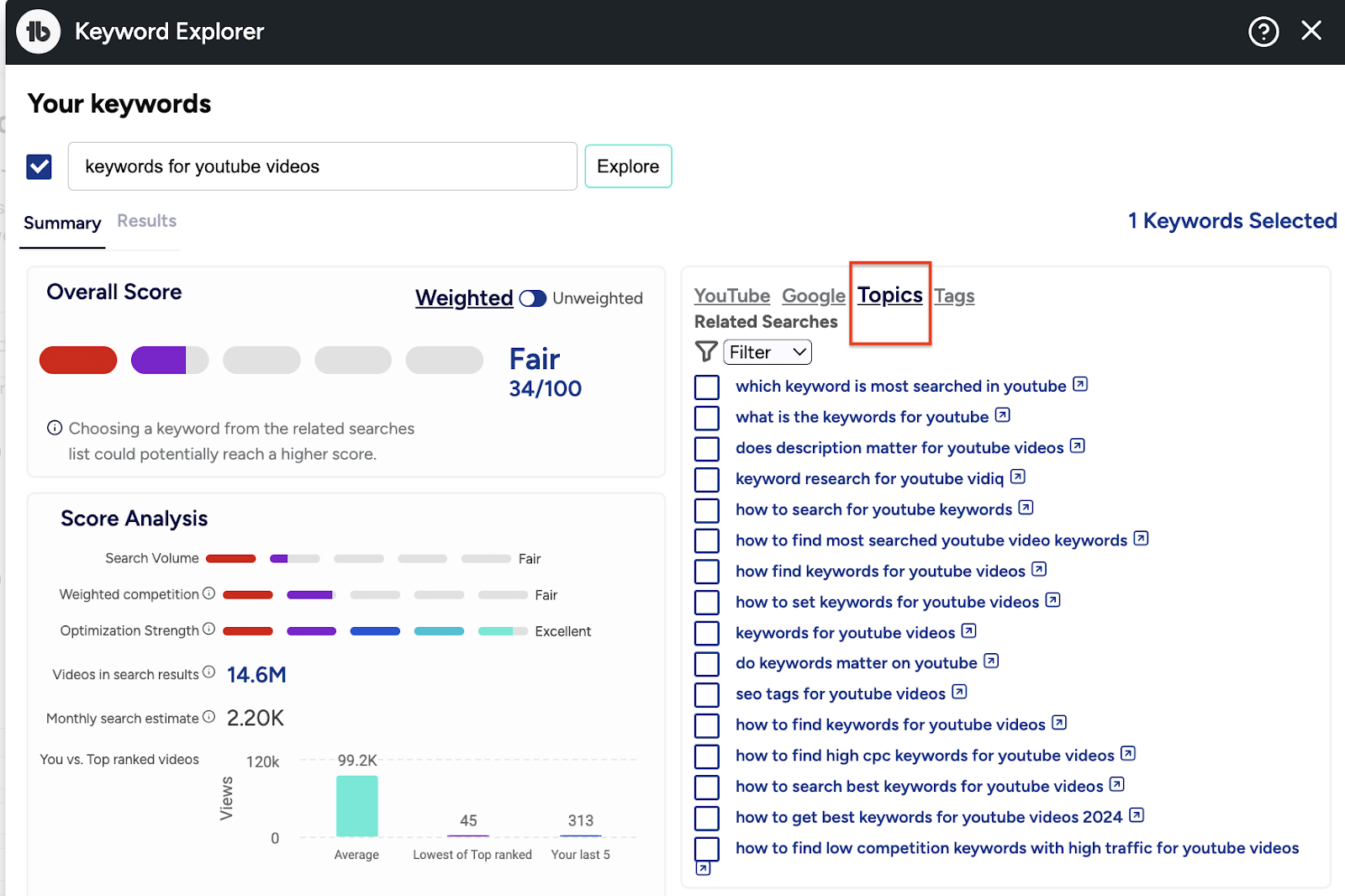Open external link icon for 'how to set keywords for youtube videos'
Viewport: 1345px width, 896px height.
point(1052,600)
